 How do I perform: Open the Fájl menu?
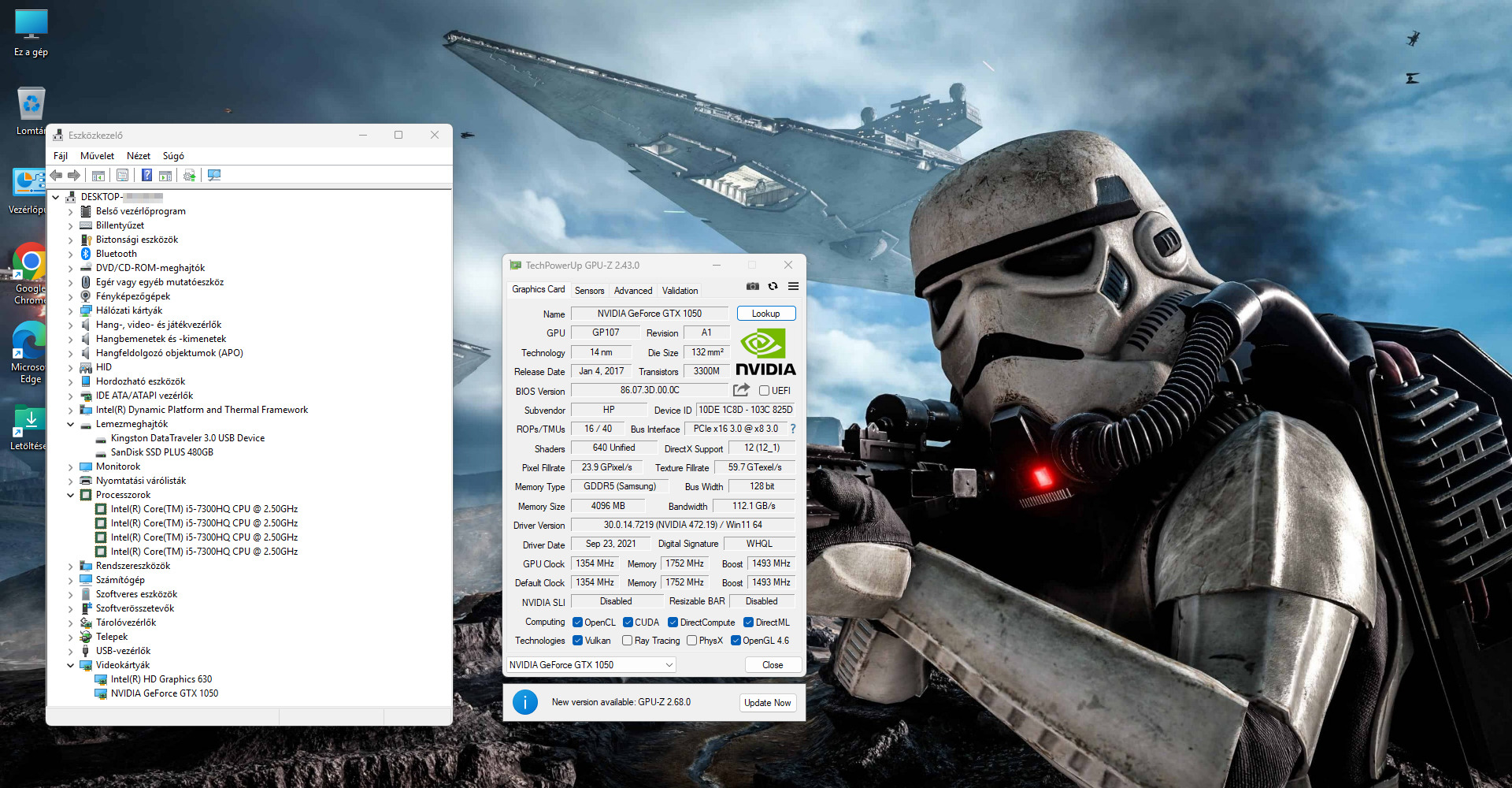point(61,156)
